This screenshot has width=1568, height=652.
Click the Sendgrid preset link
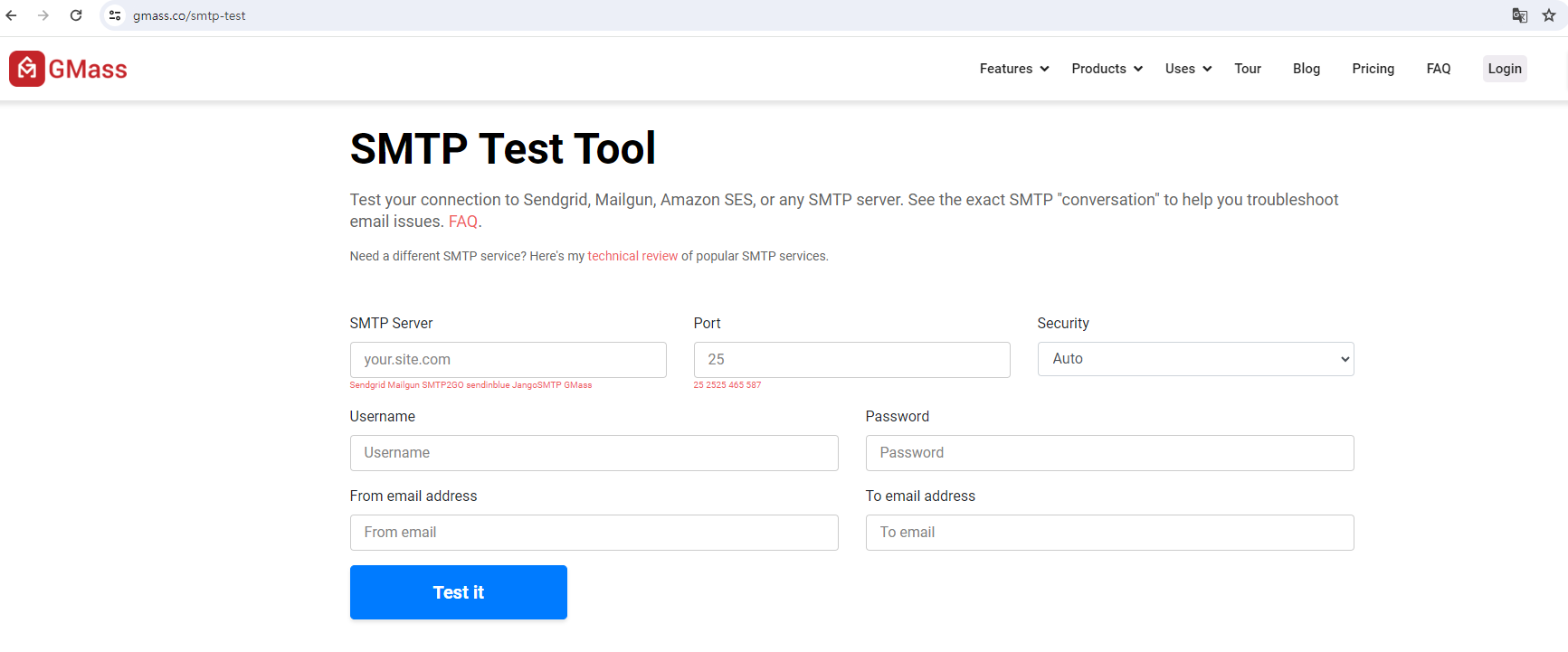[367, 385]
